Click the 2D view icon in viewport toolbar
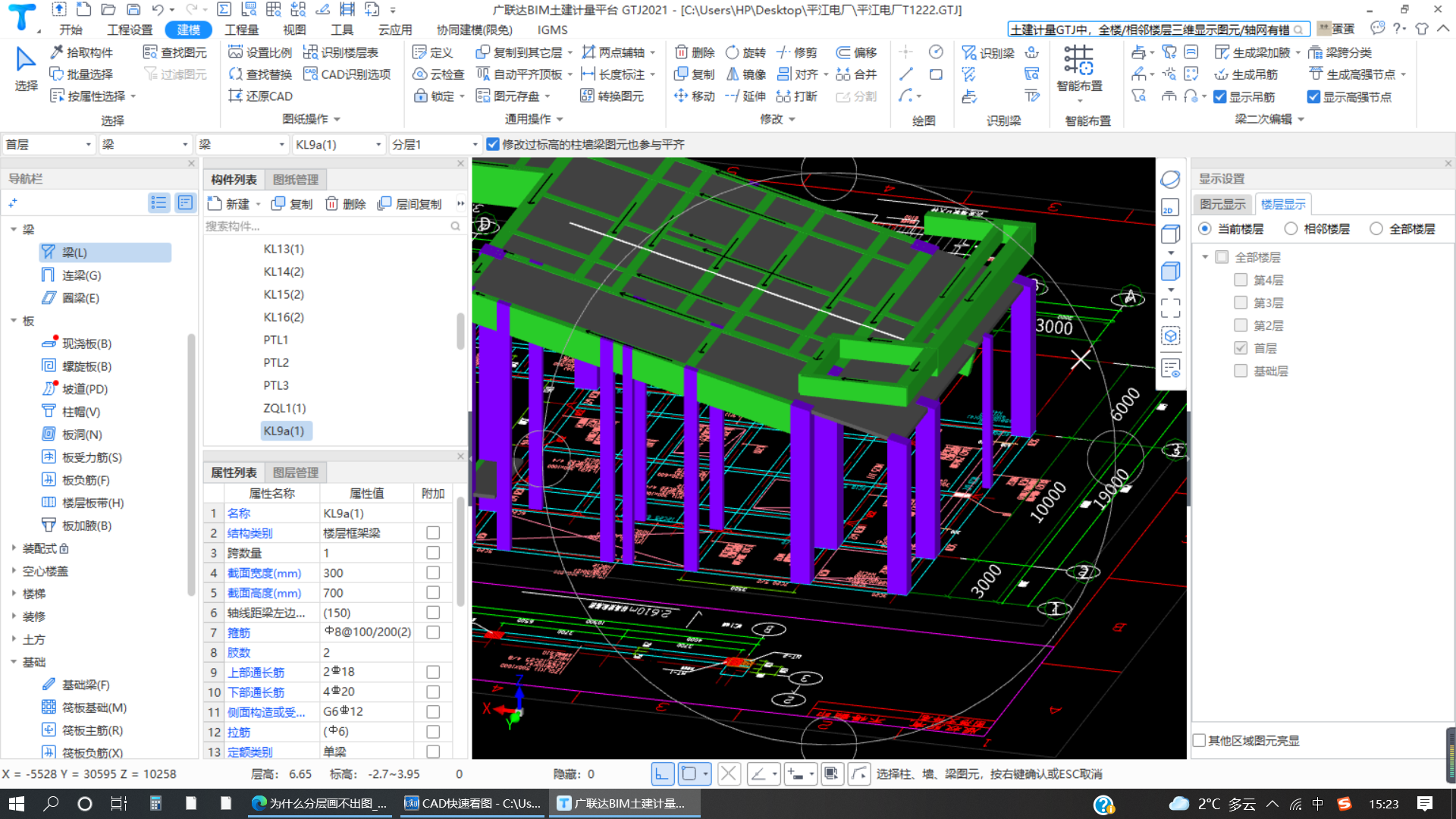Image resolution: width=1456 pixels, height=819 pixels. [x=1170, y=208]
